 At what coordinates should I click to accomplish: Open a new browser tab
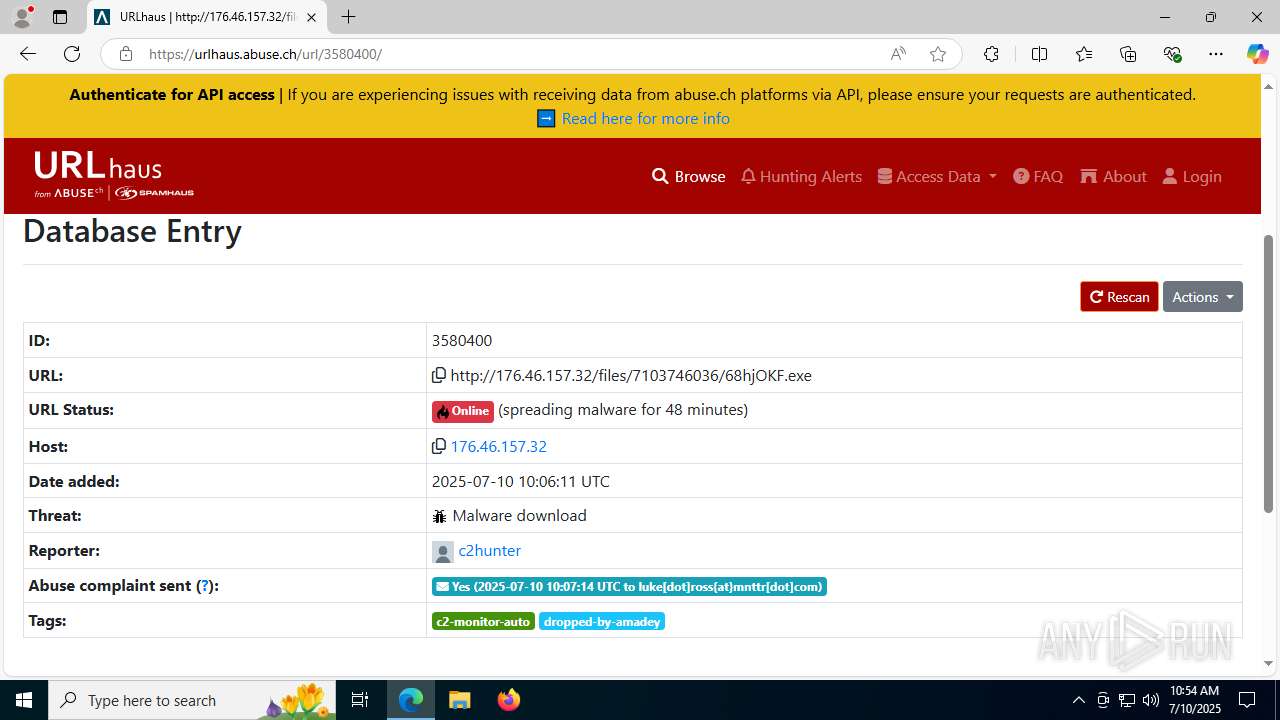click(x=348, y=17)
